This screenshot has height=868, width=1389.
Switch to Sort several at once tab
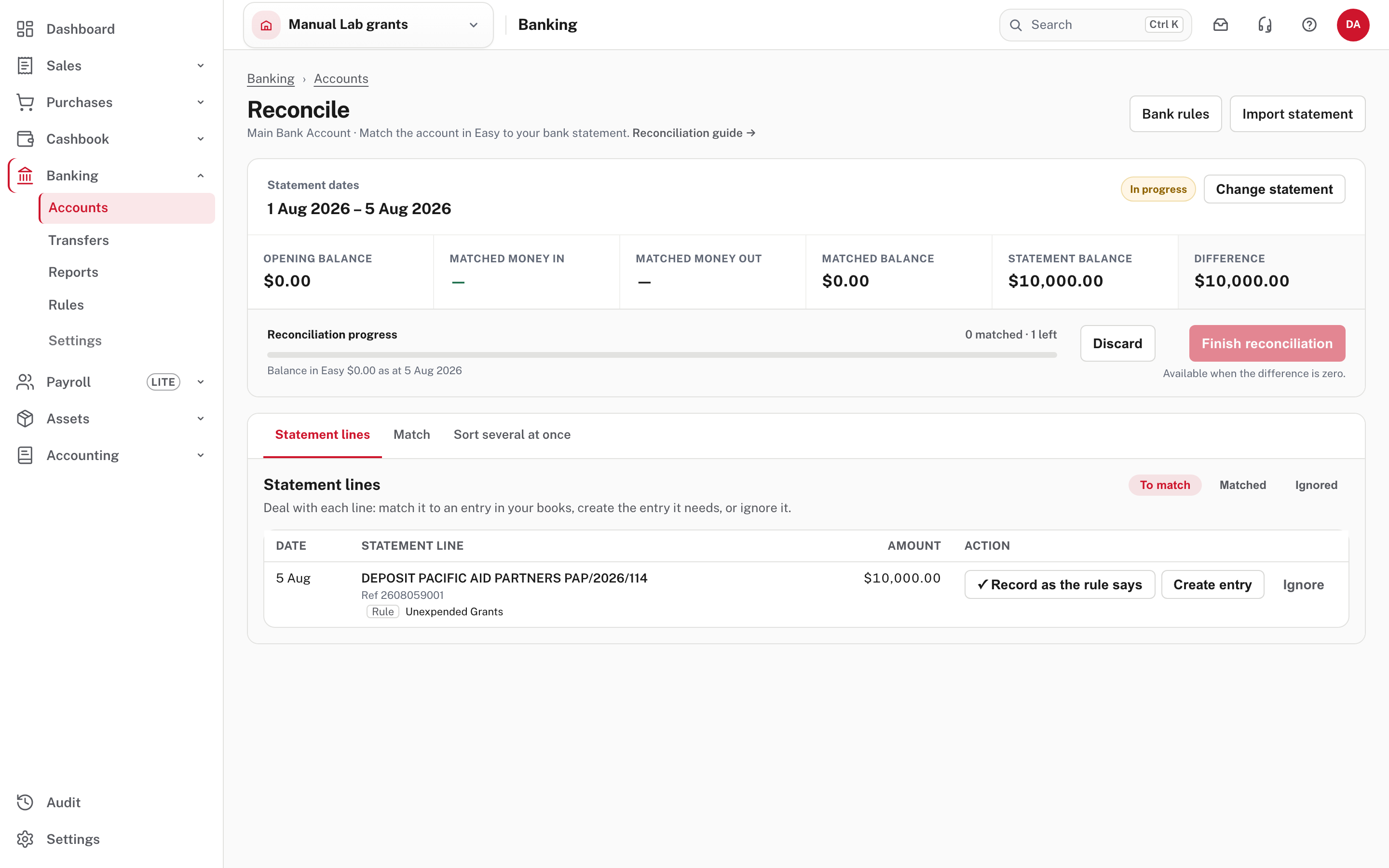click(512, 434)
